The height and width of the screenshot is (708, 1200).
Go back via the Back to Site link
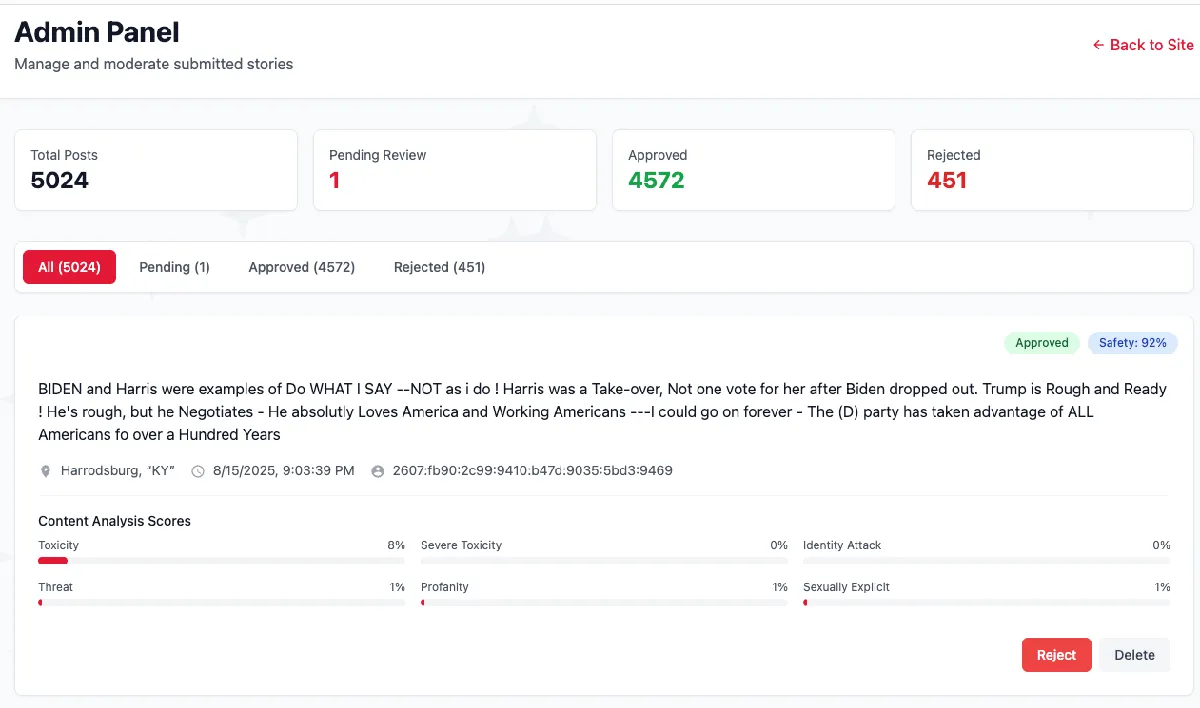1142,45
